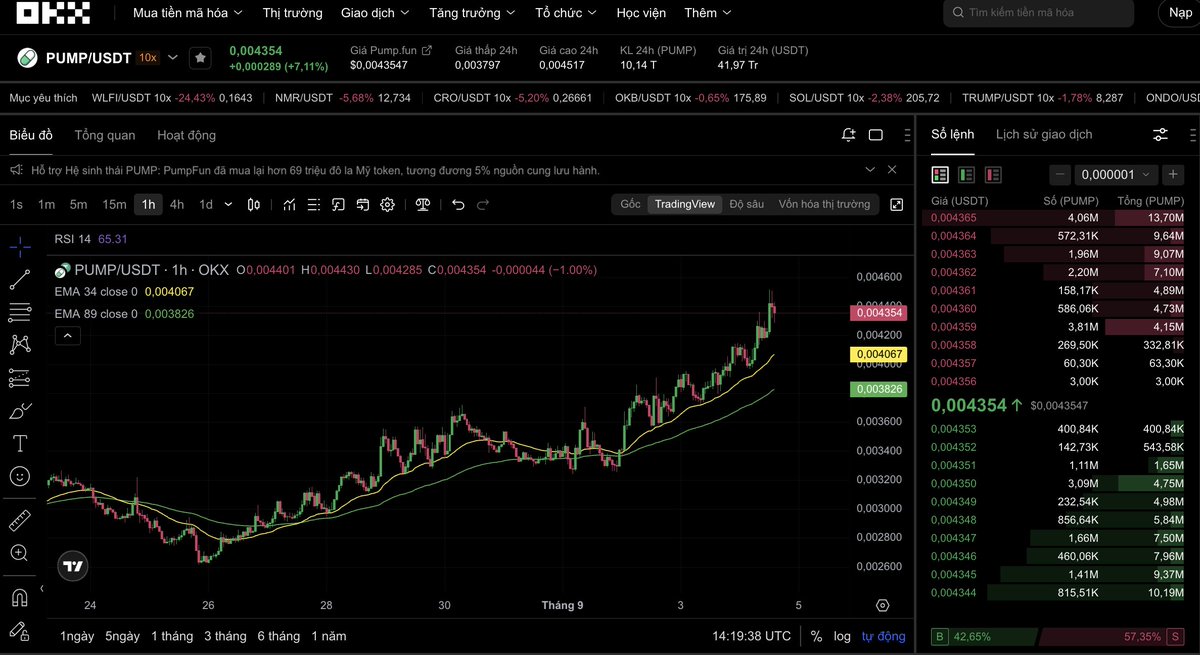This screenshot has width=1200, height=655.
Task: Click the crypto search input field
Action: tap(1039, 13)
